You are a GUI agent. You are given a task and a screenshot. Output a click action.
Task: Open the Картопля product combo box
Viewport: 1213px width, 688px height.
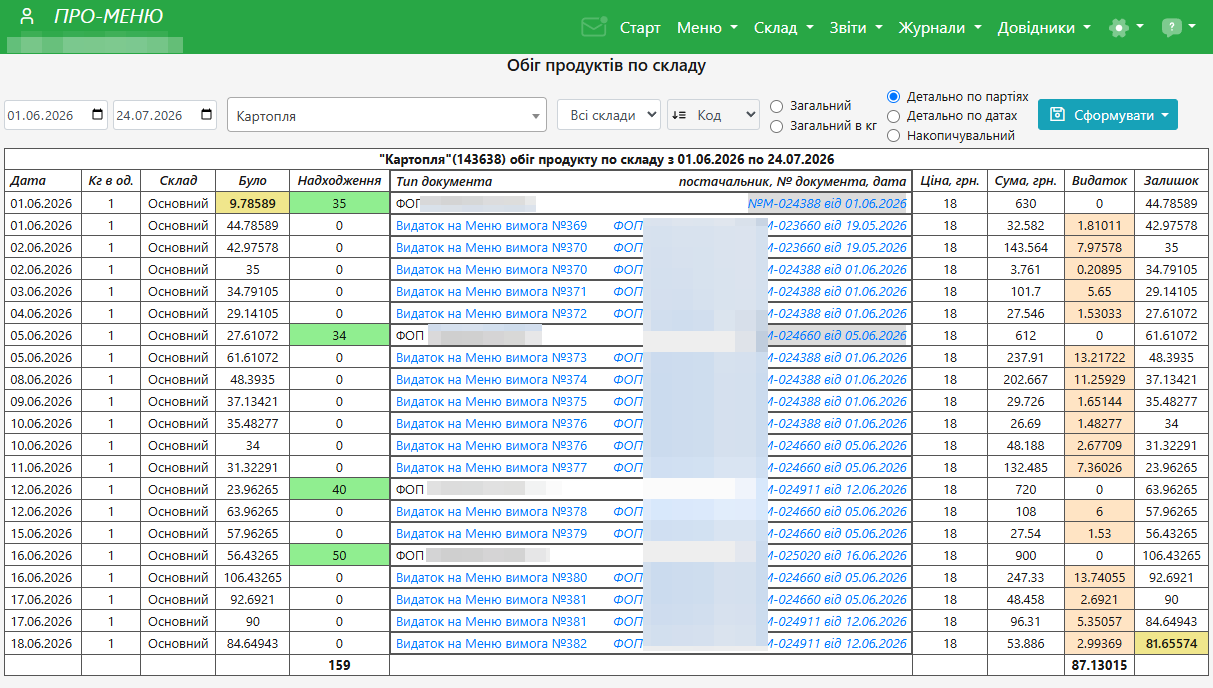[387, 115]
